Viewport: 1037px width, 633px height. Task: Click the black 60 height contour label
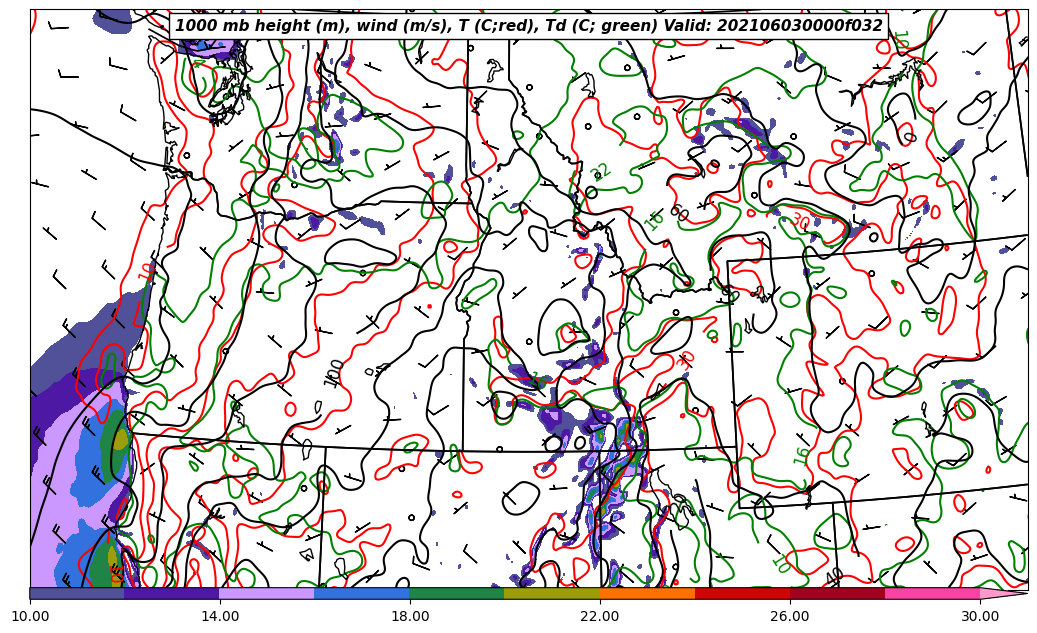click(x=679, y=213)
